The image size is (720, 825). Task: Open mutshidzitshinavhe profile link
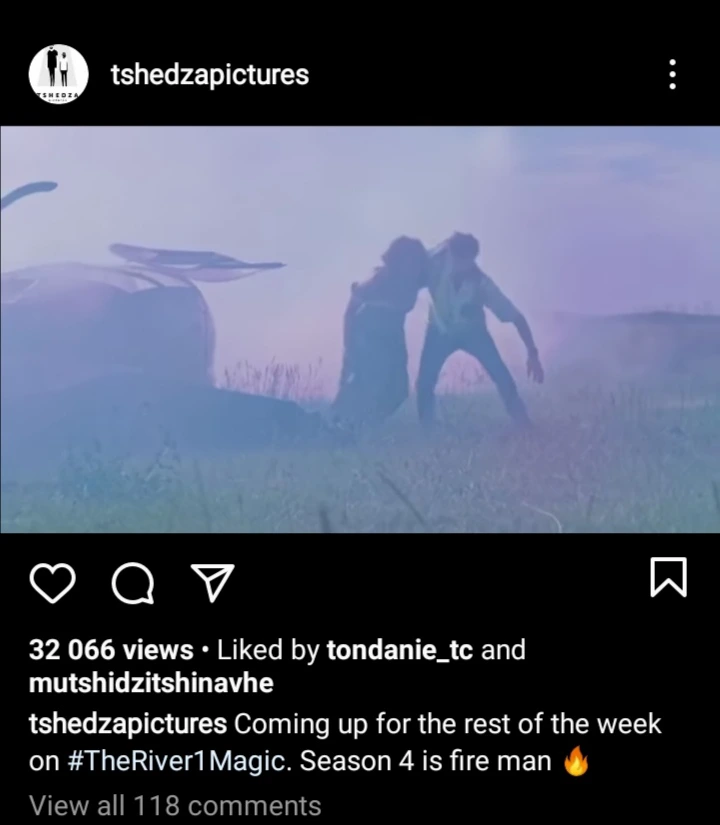coord(152,683)
